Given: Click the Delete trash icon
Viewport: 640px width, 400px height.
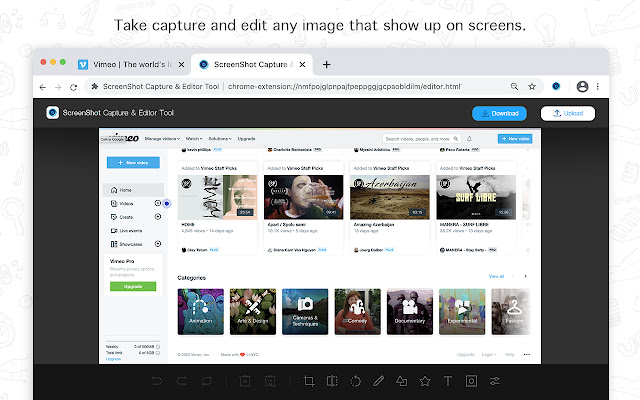Looking at the screenshot, I should pos(245,381).
